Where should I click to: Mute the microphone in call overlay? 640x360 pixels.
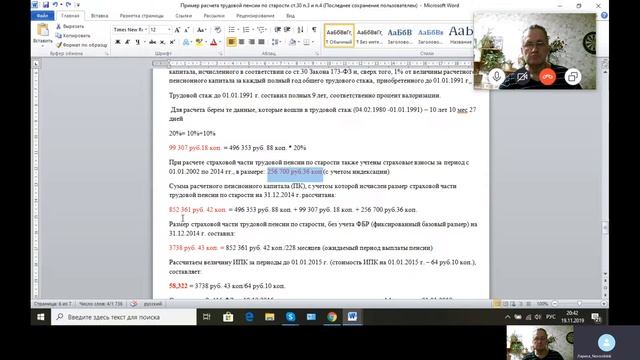496,76
